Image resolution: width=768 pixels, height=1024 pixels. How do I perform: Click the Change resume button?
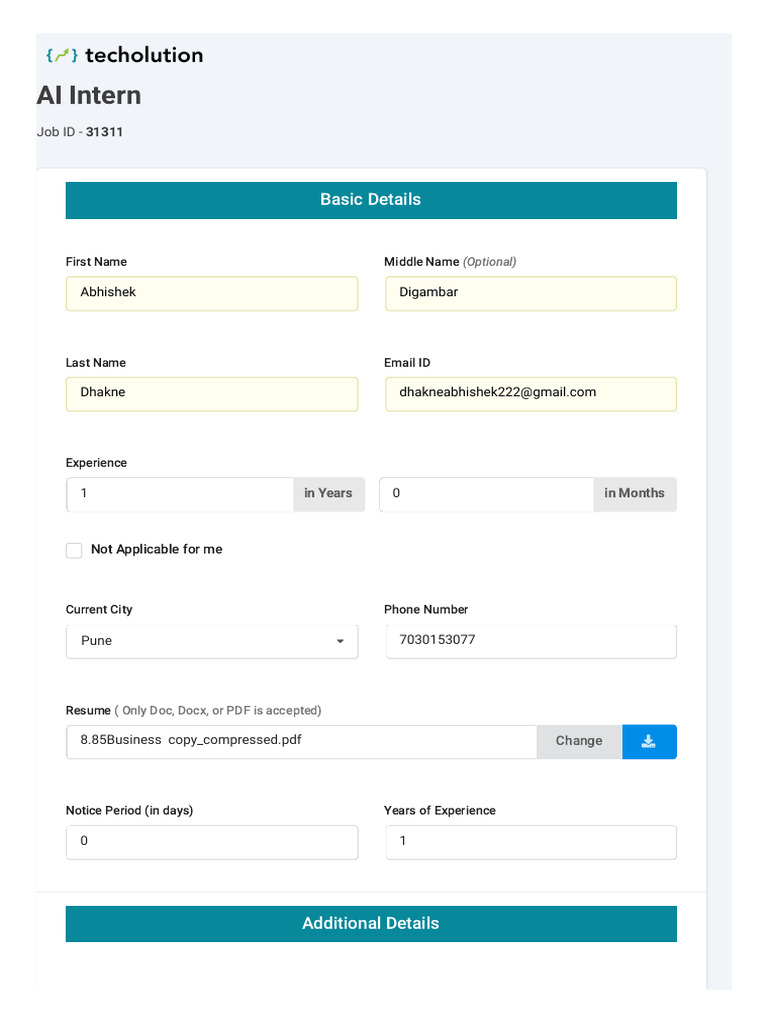tap(579, 742)
